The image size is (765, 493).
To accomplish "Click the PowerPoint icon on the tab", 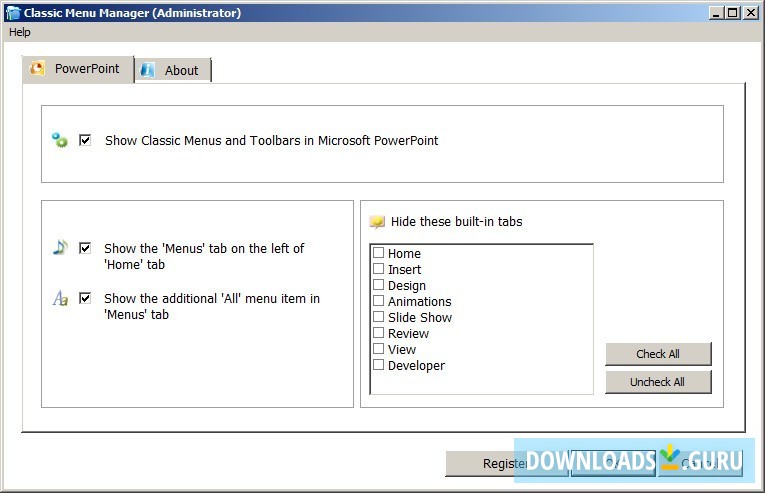I will click(x=37, y=68).
